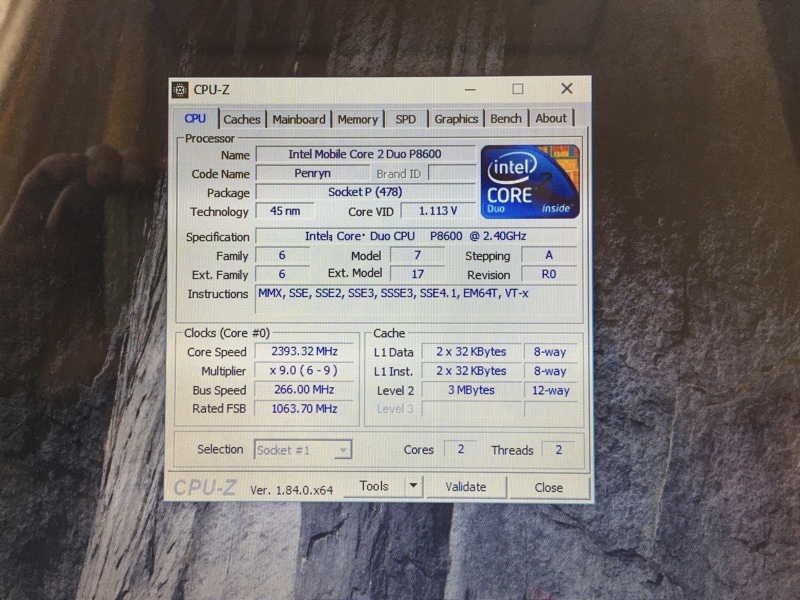Click the Level 2 associativity '12-way'

551,390
